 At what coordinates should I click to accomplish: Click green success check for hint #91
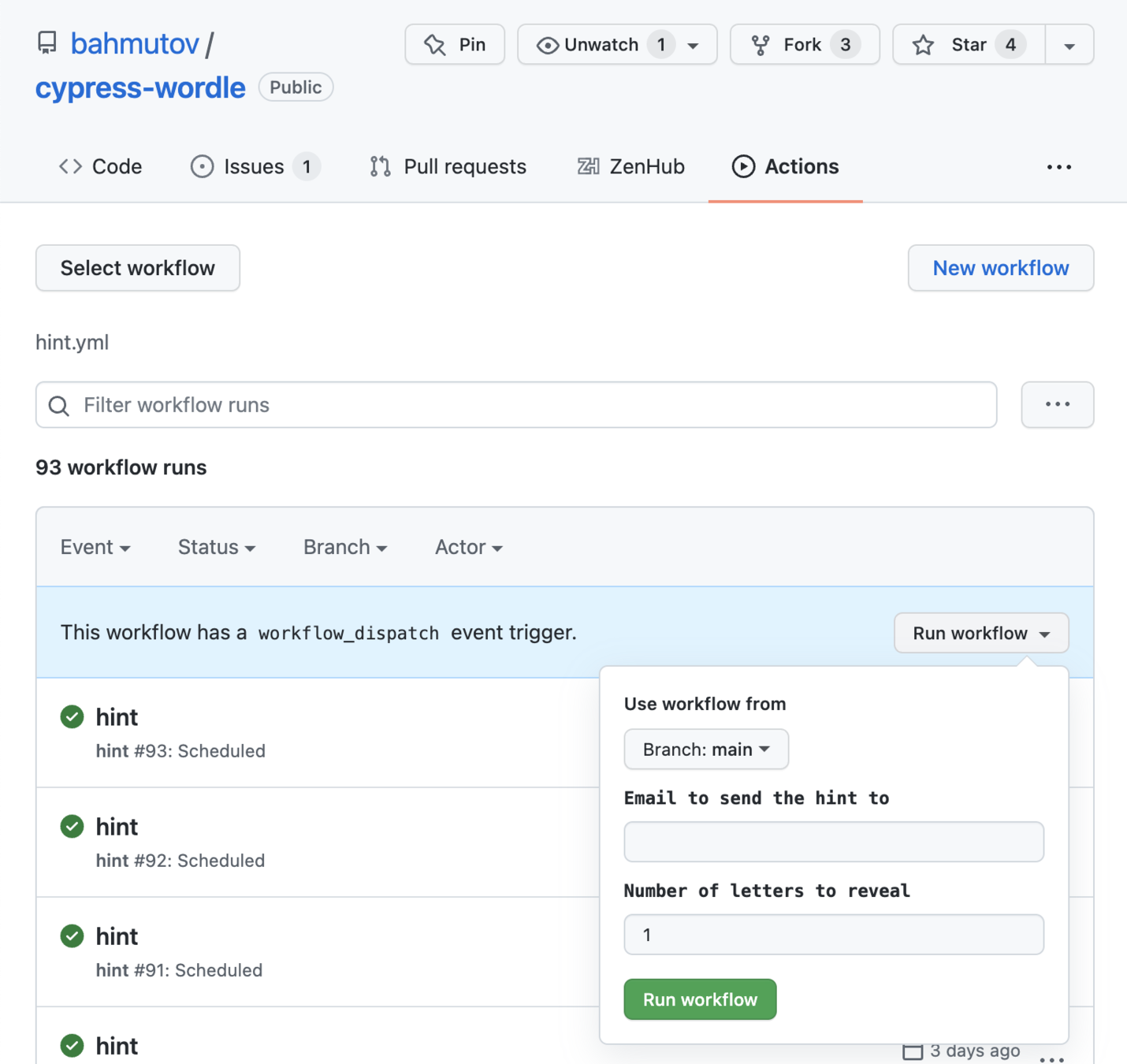click(x=72, y=936)
